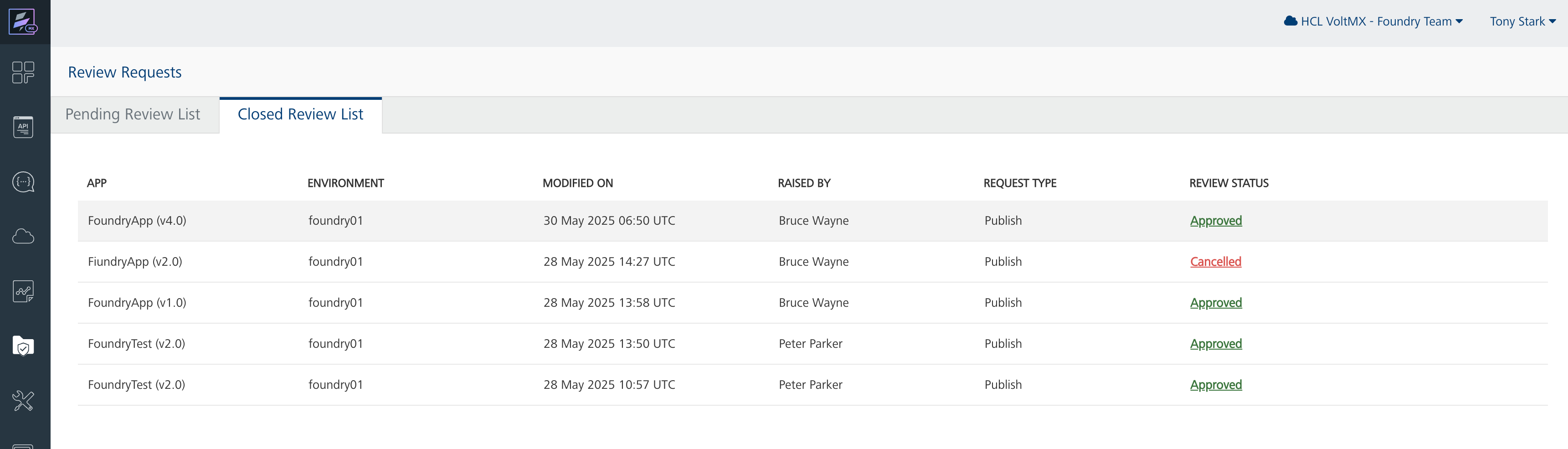Click the Cancelled status link
Image resolution: width=1568 pixels, height=449 pixels.
pos(1215,261)
